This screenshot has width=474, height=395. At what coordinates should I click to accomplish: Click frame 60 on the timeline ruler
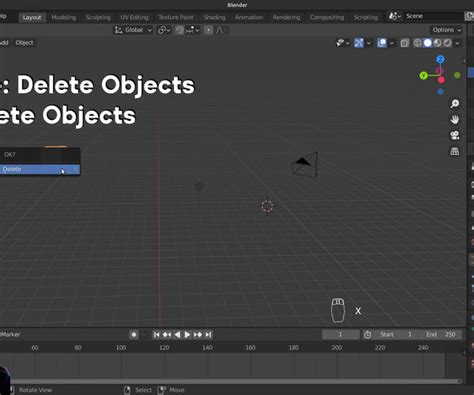35,348
